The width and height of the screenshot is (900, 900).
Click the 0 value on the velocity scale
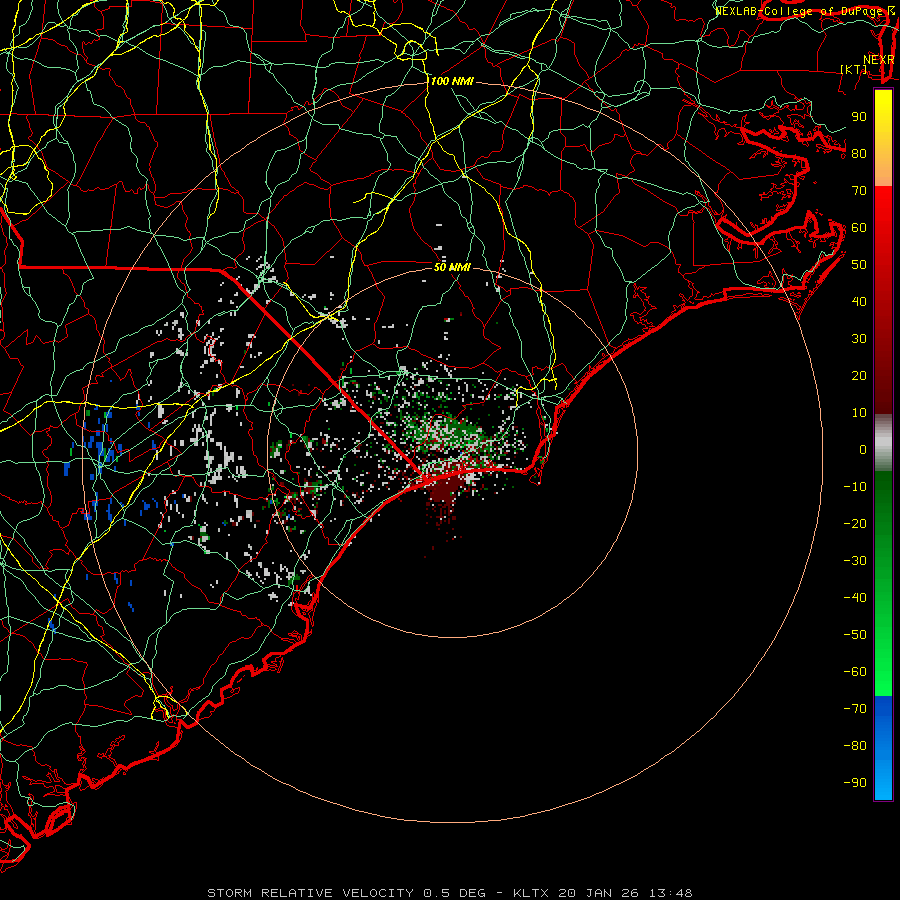pos(863,450)
